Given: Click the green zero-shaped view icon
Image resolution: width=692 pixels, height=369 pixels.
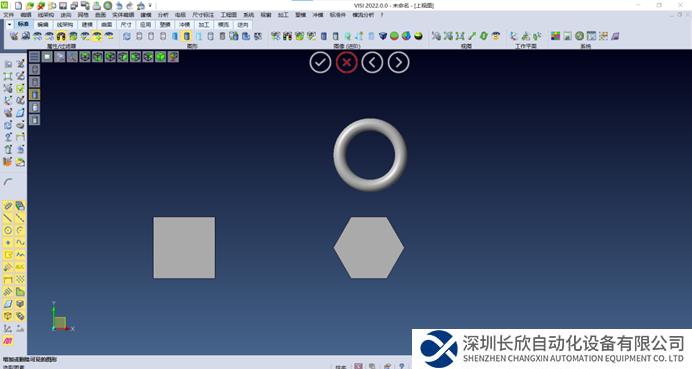Looking at the screenshot, I should [x=484, y=36].
